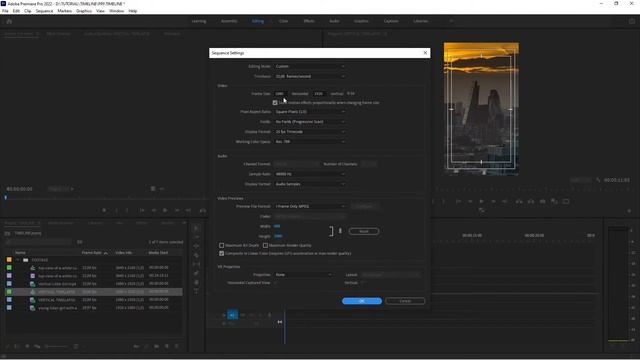The width and height of the screenshot is (640, 360).
Task: Open the video Display Format timecode dropdown
Action: [309, 132]
